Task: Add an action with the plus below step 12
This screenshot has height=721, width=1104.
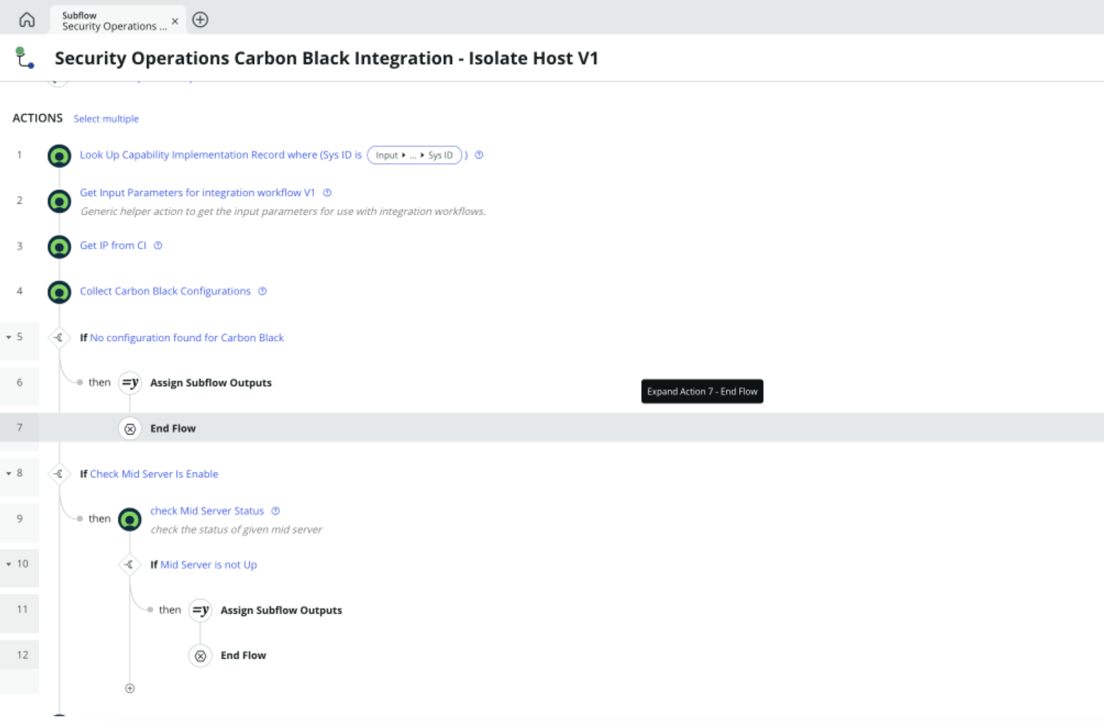Action: (130, 689)
